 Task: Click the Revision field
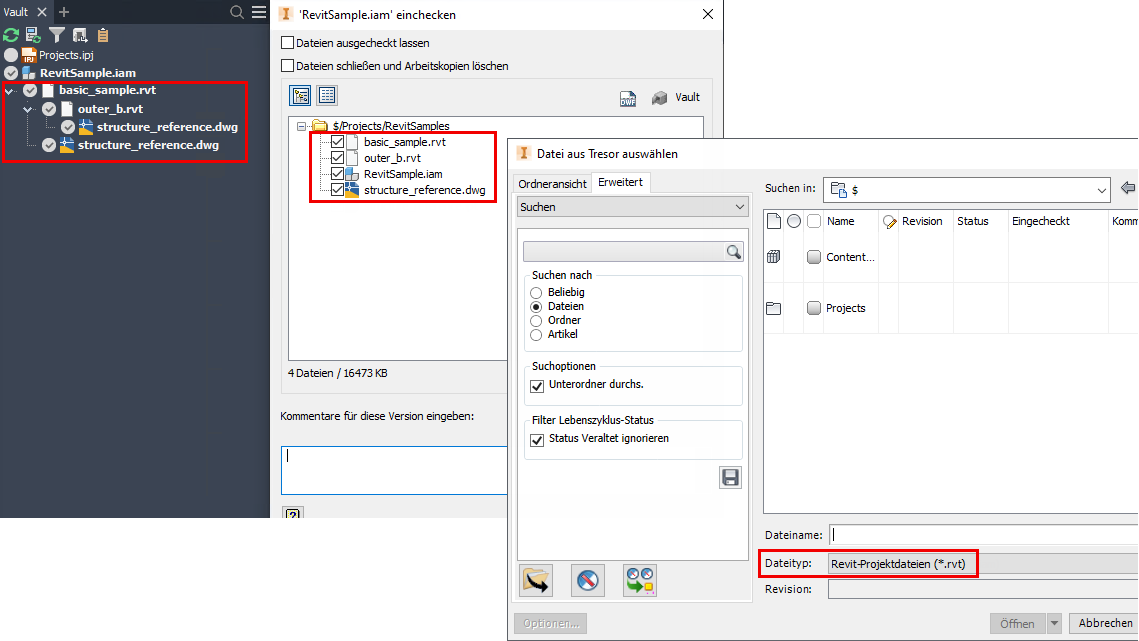pyautogui.click(x=984, y=589)
